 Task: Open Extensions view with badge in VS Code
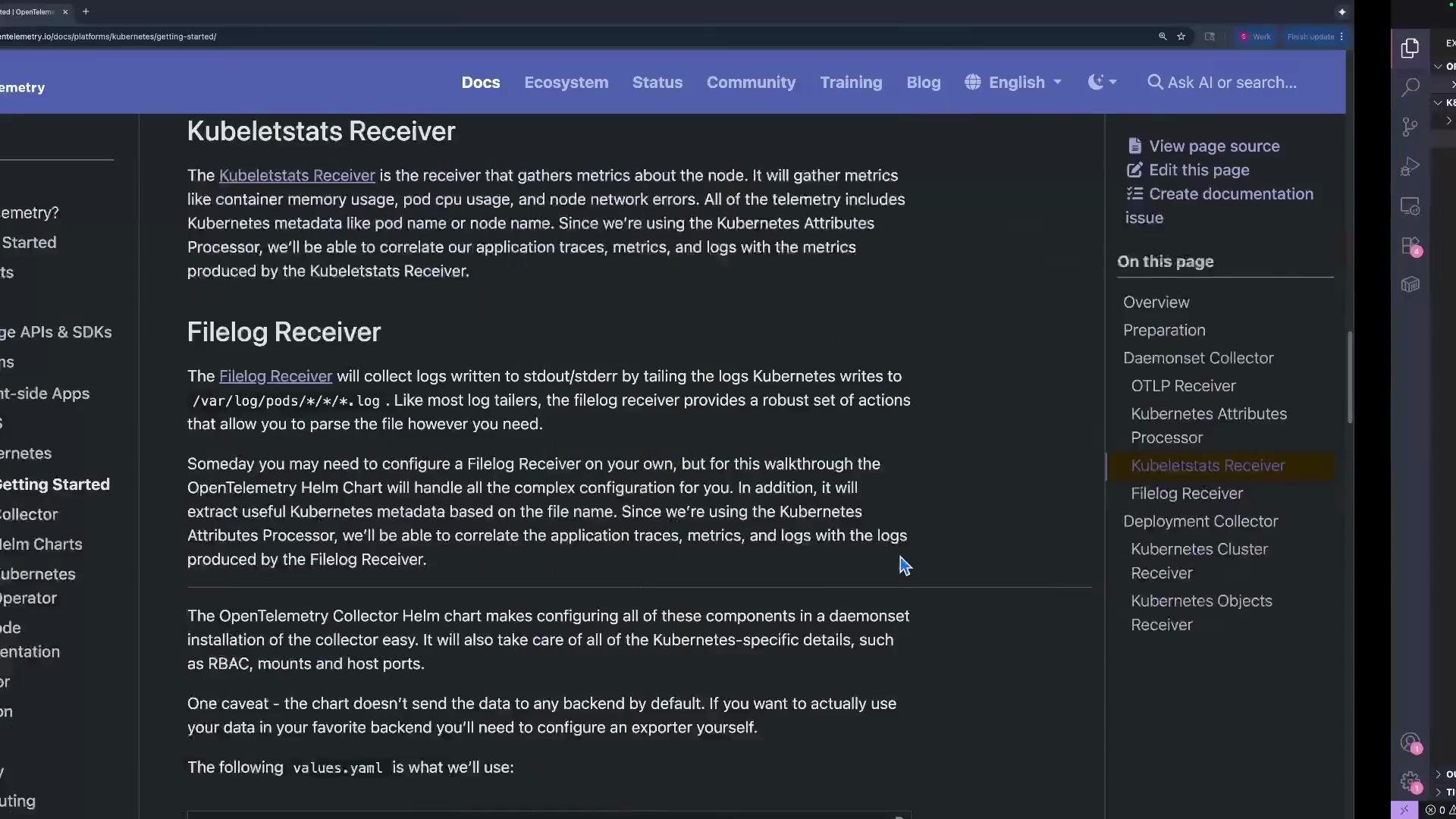click(x=1410, y=246)
